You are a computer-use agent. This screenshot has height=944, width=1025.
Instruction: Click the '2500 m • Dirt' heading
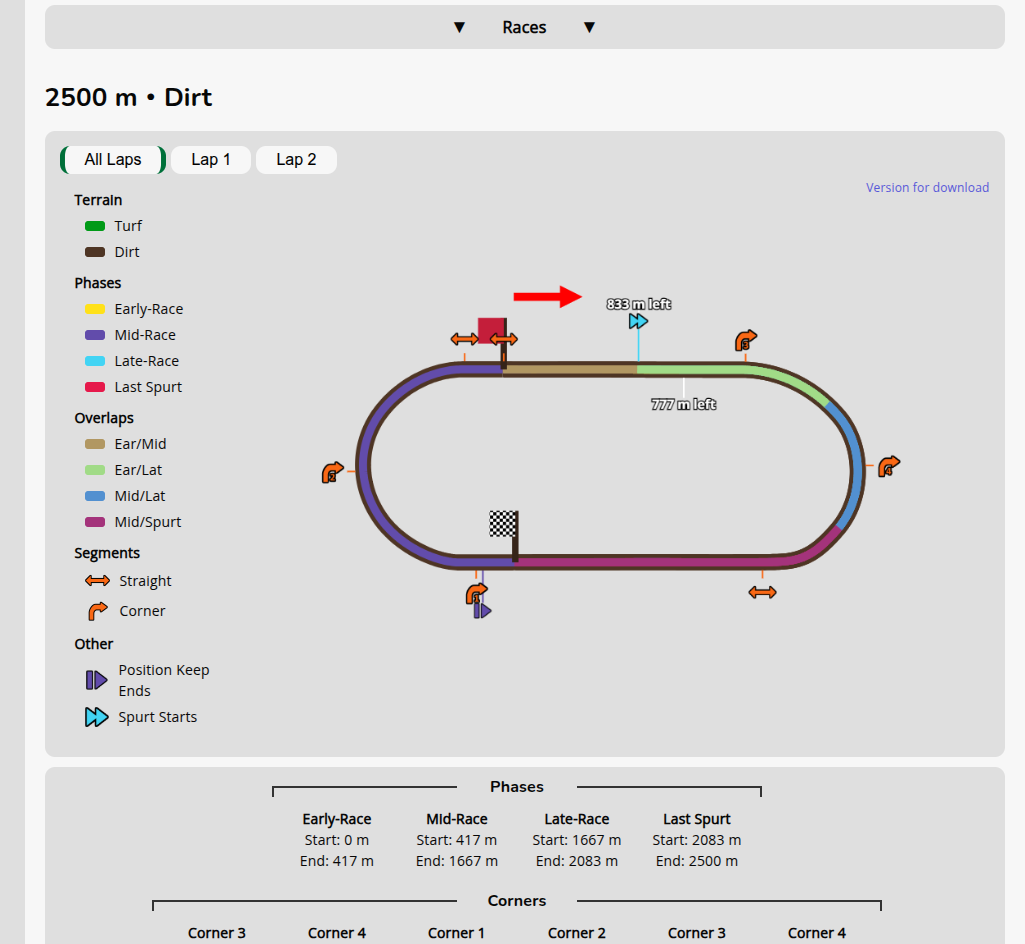(128, 97)
